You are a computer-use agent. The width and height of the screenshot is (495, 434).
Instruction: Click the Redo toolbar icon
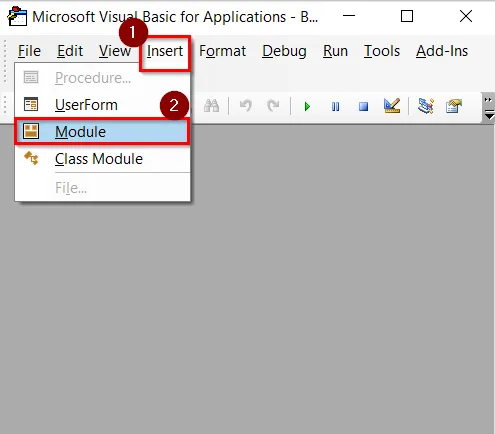pos(273,106)
